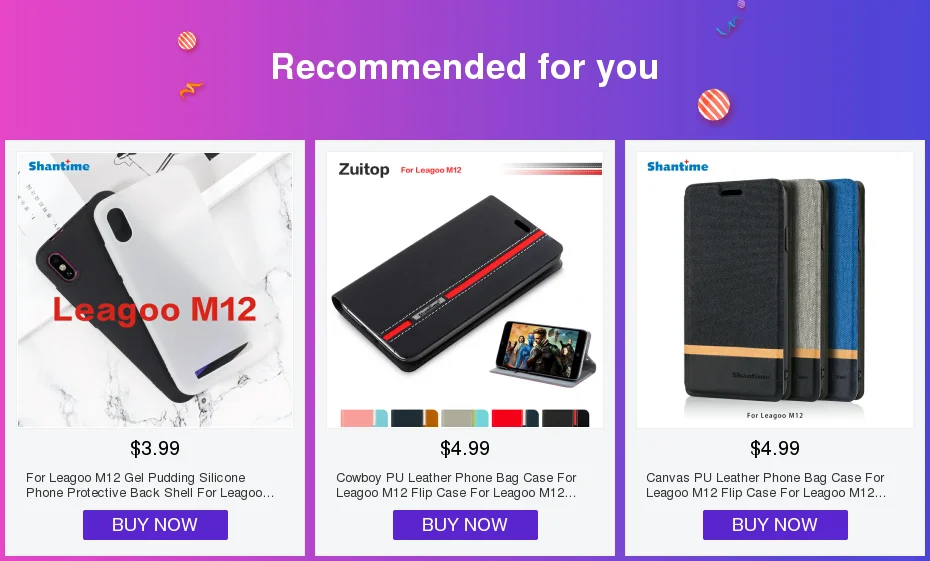Open the Gel Pudding Silicone product title link
Screen dimensions: 930x561
click(150, 485)
